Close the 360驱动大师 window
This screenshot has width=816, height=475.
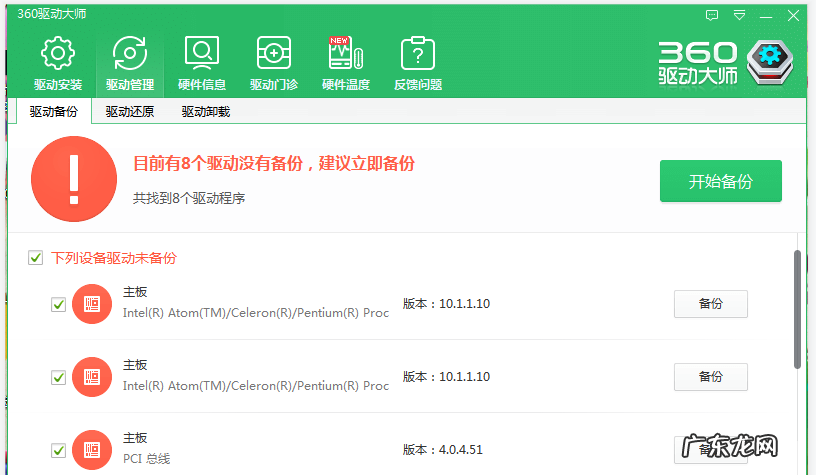click(793, 16)
